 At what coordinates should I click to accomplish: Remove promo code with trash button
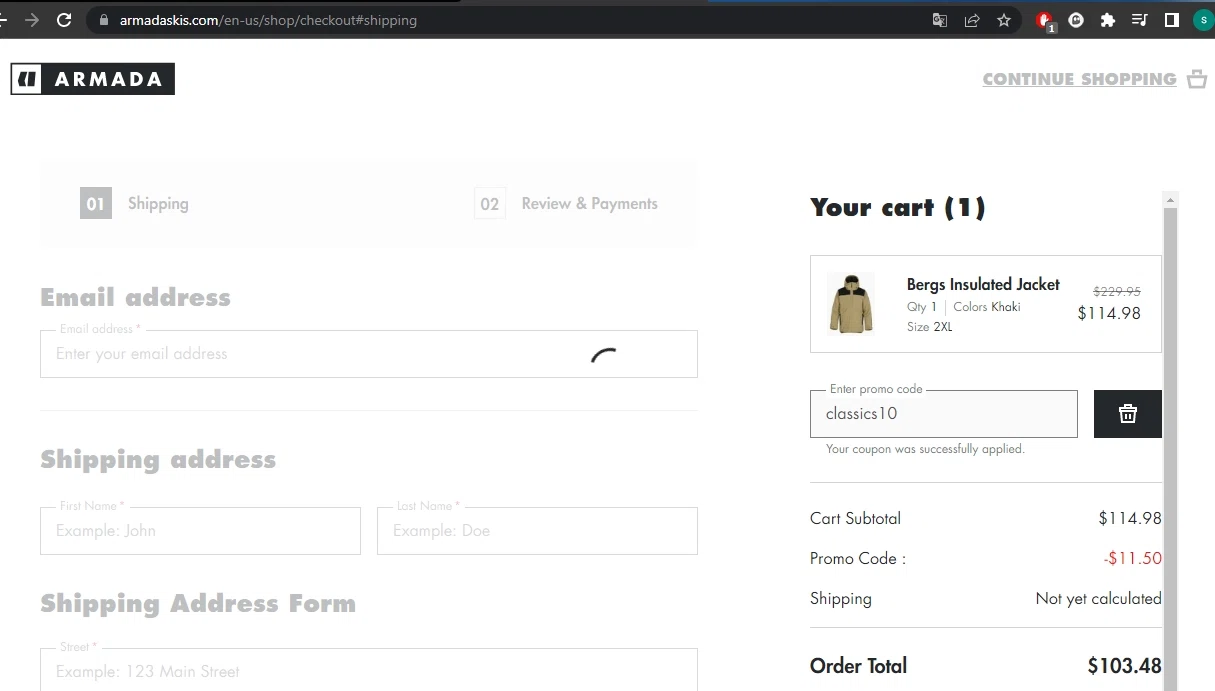point(1128,414)
